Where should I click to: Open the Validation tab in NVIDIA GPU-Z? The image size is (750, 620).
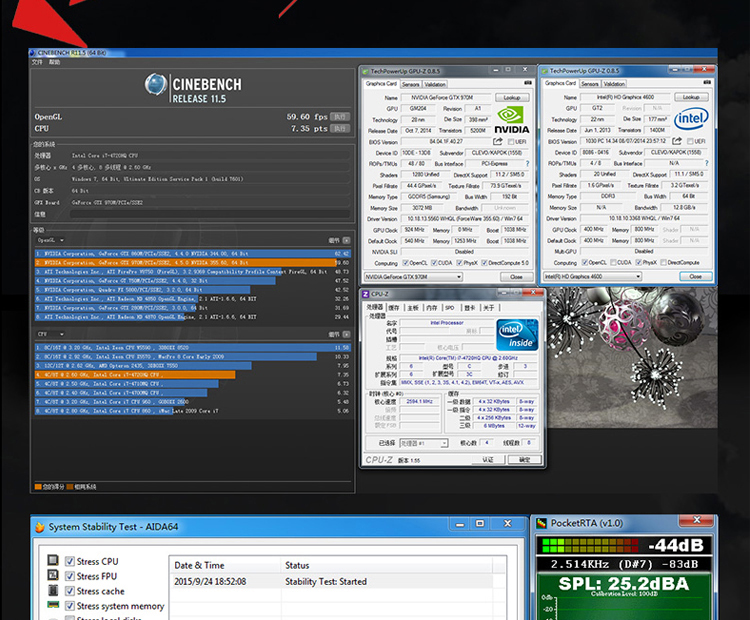435,85
